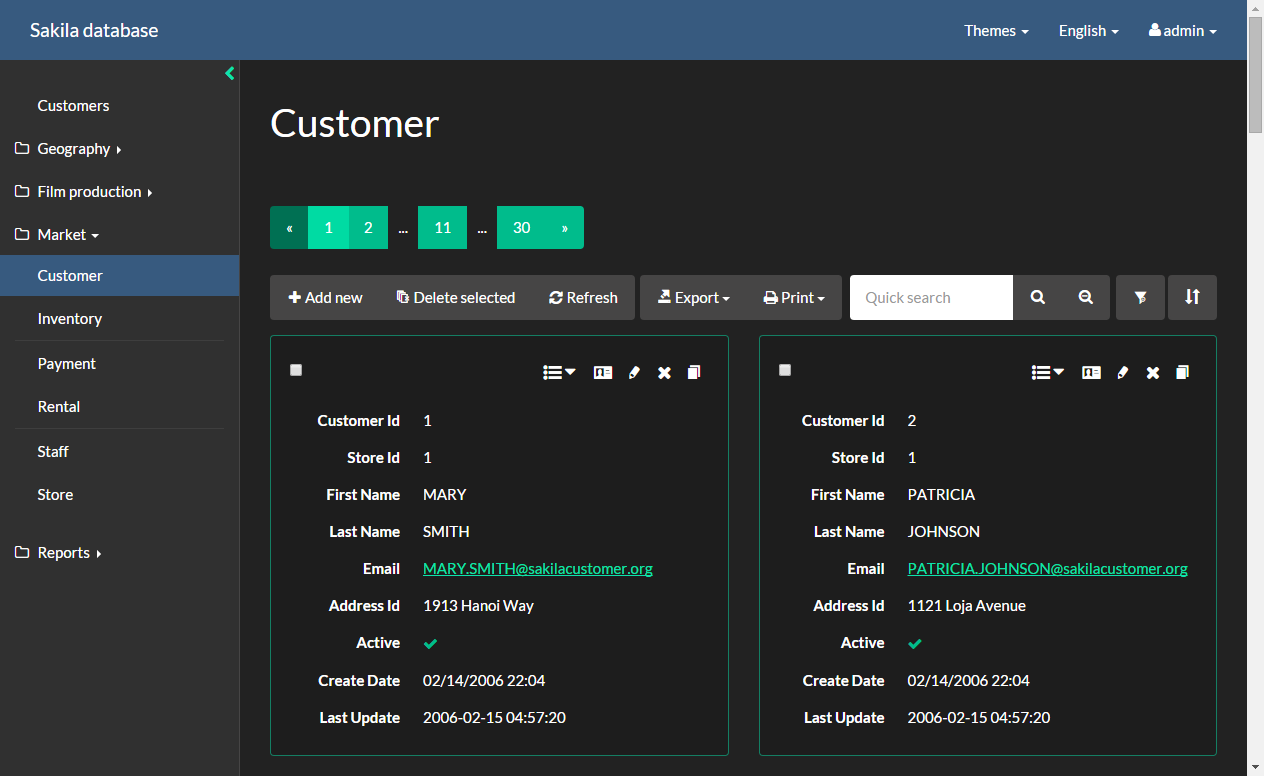
Task: Click inside the Quick search field
Action: [x=931, y=298]
